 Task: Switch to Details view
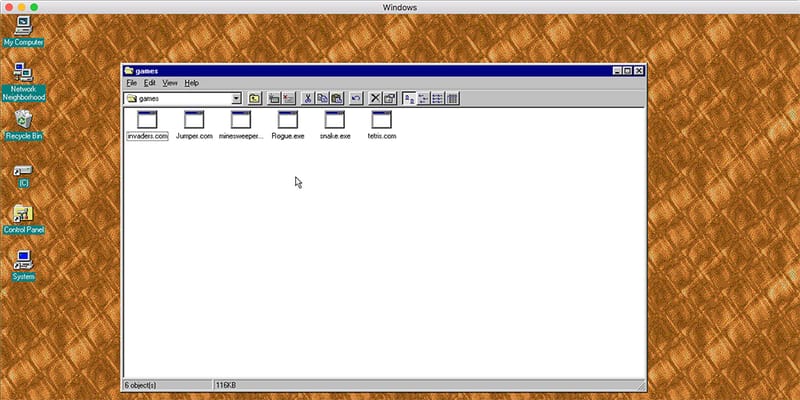452,98
